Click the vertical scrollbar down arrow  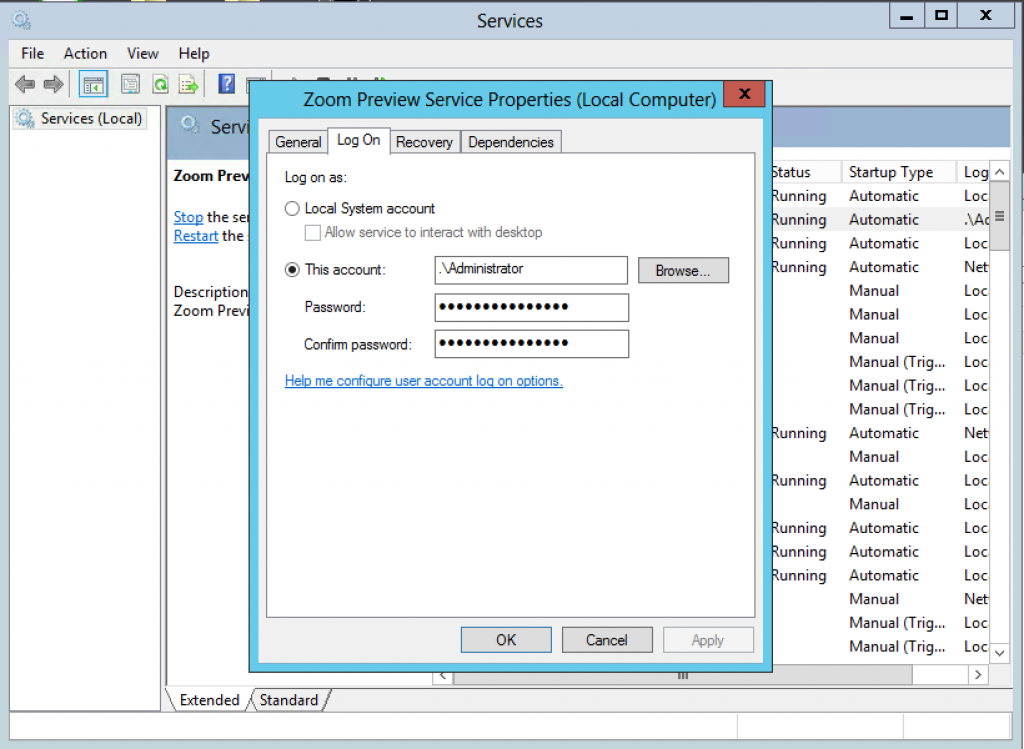pos(1000,653)
